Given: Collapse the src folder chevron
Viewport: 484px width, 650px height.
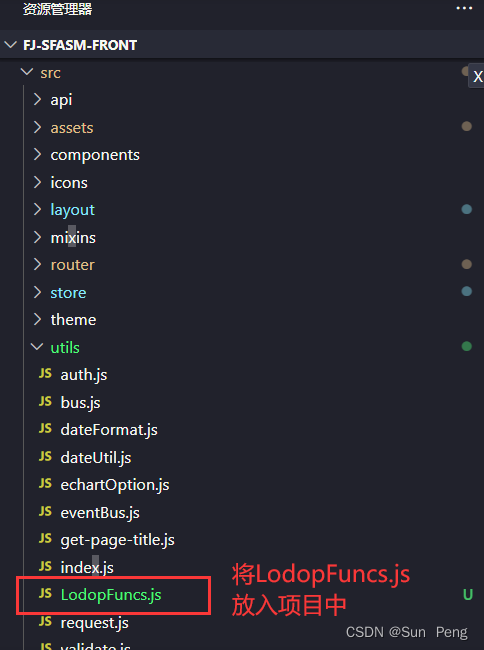Looking at the screenshot, I should 27,72.
